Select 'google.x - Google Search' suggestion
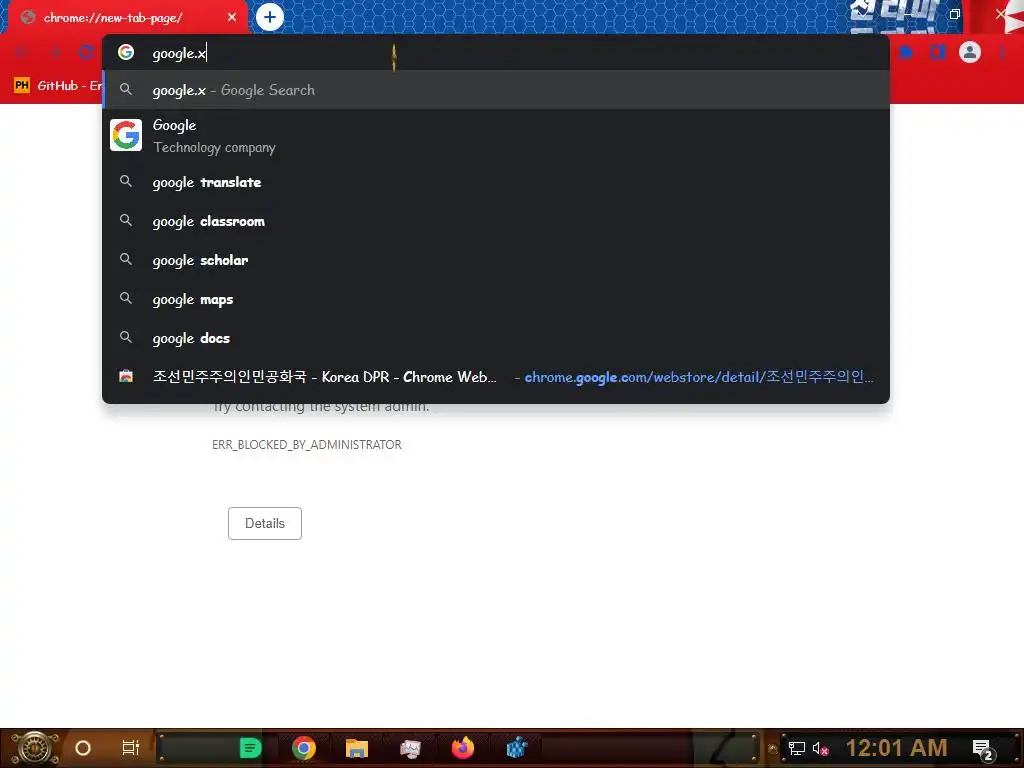This screenshot has width=1024, height=768. [496, 90]
